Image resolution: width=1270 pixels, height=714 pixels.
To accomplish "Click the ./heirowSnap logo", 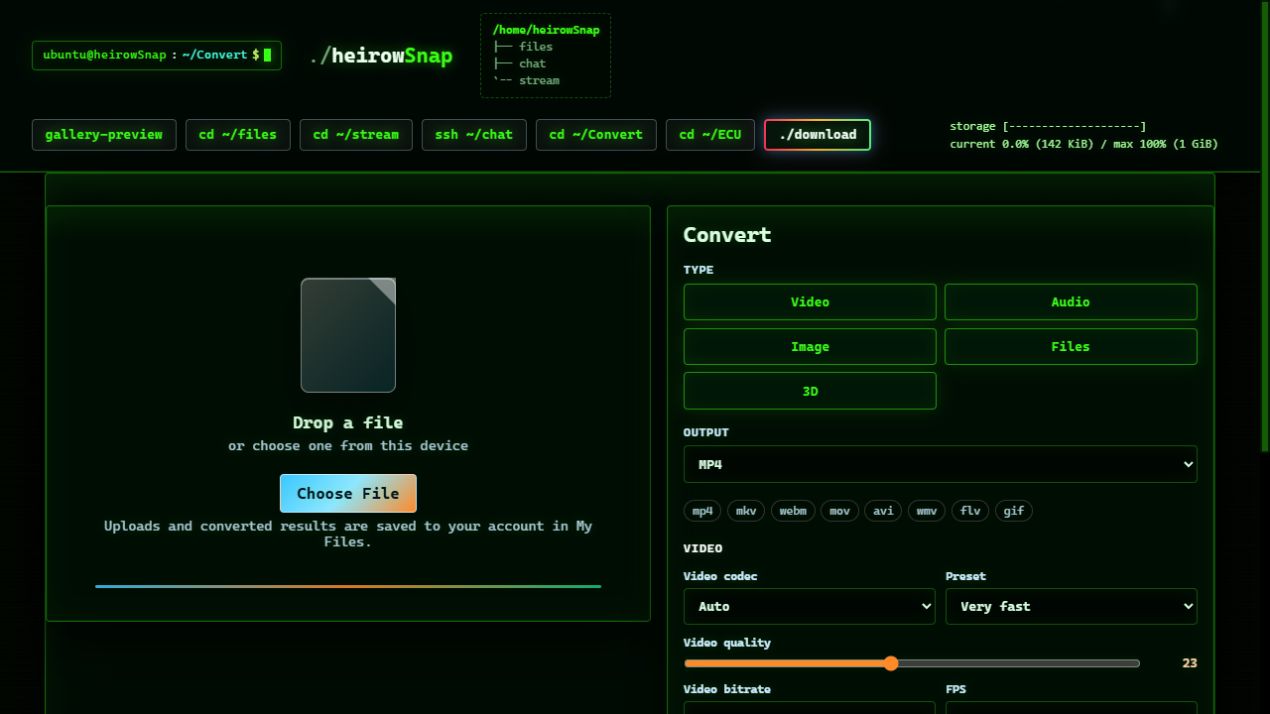I will click(381, 56).
